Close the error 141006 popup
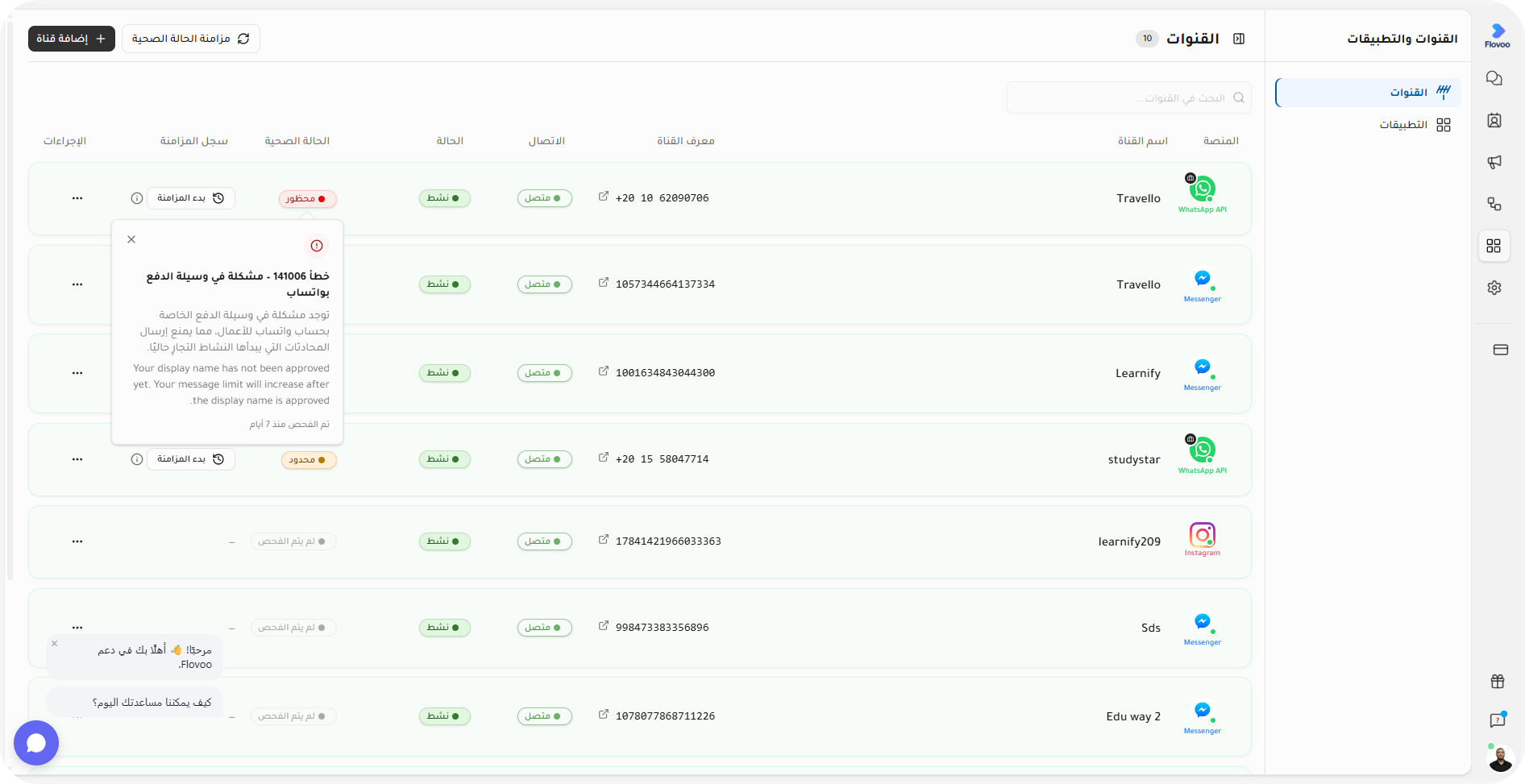This screenshot has height=784, width=1525. point(131,239)
